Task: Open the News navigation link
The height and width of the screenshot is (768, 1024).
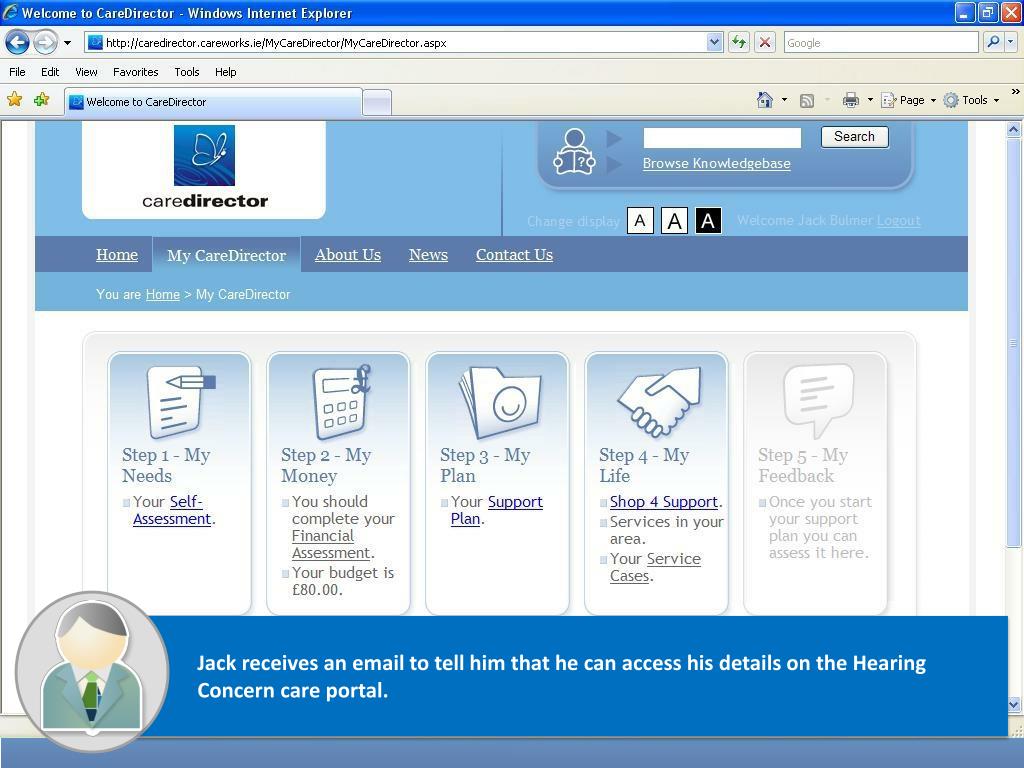Action: [x=428, y=255]
